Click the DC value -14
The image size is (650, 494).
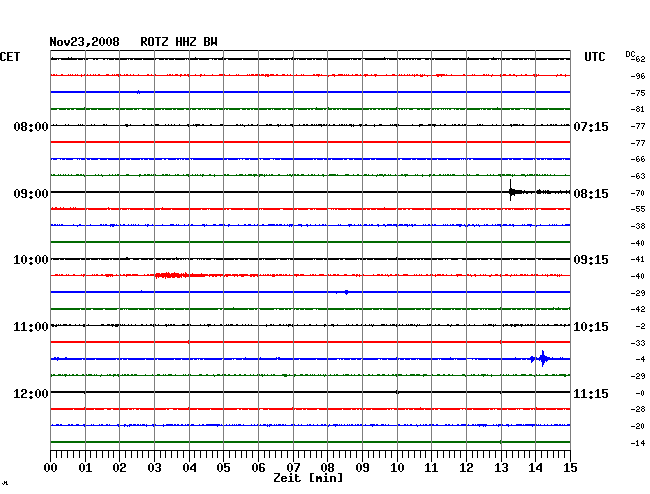click(638, 443)
